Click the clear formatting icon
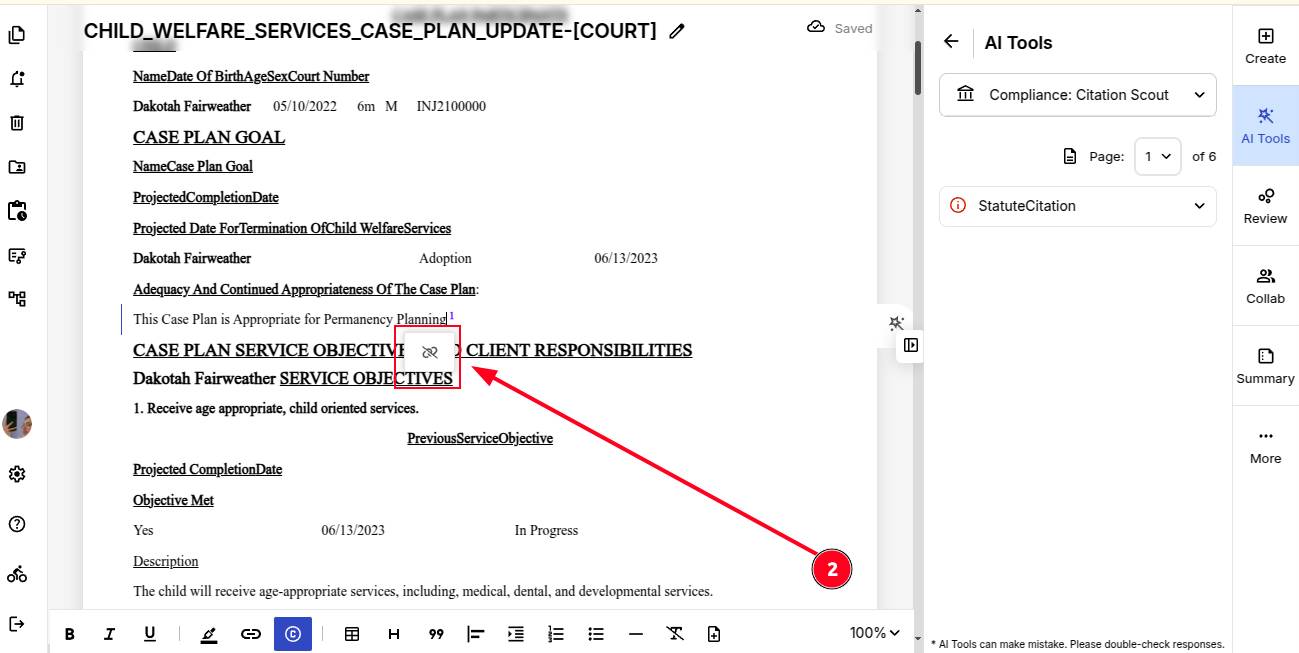This screenshot has width=1299, height=653. [x=675, y=634]
